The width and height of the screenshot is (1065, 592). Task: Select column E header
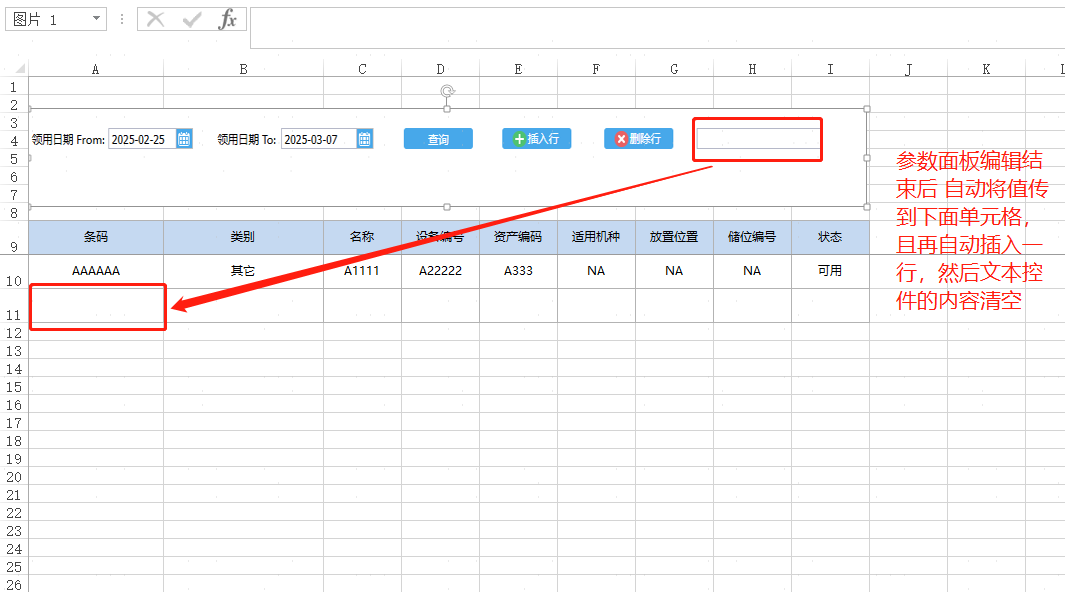coord(518,69)
